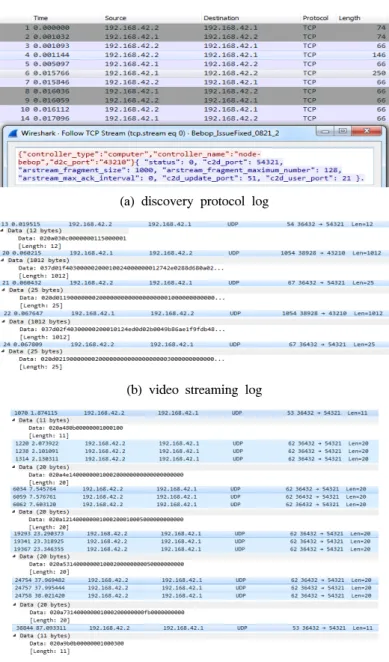The width and height of the screenshot is (389, 662).
Task: Collapse Data (20 bytes) tree under packet 1314
Action: [14, 467]
